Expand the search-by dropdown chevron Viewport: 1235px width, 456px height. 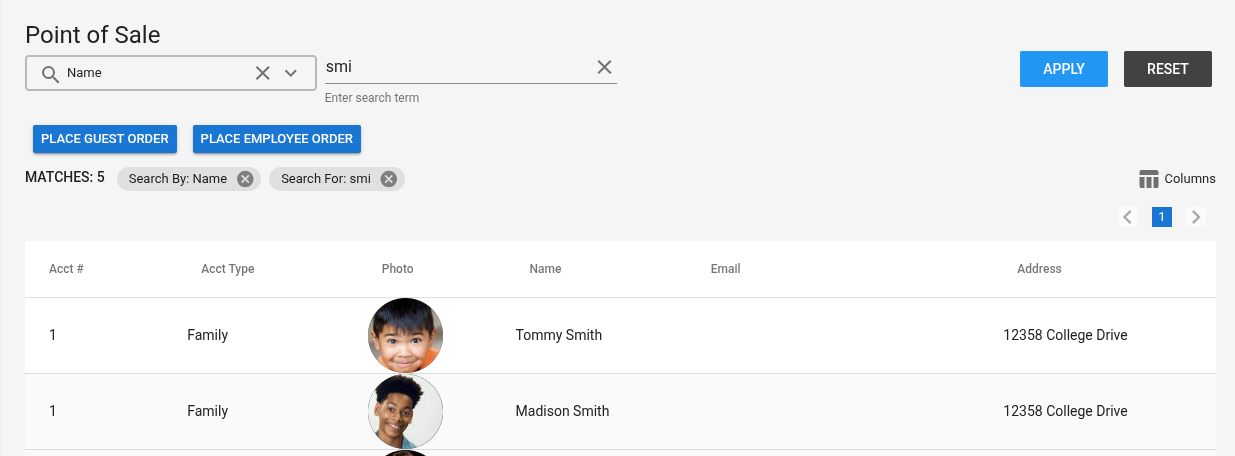[291, 73]
